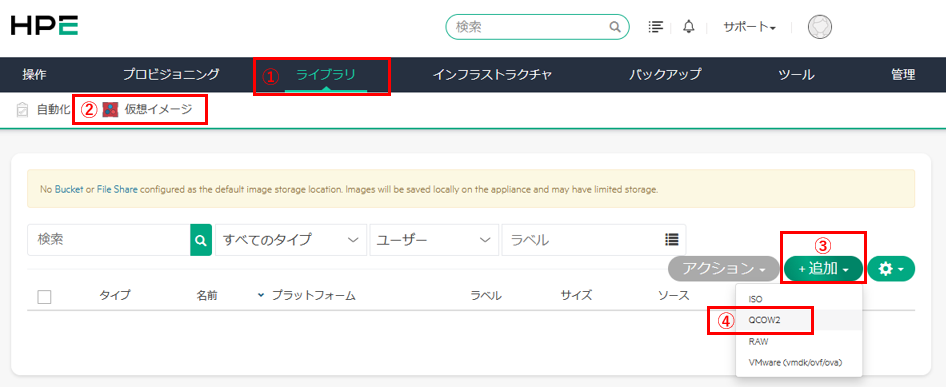The image size is (946, 387).
Task: Follow the File Share link in warning
Action: pos(117,190)
